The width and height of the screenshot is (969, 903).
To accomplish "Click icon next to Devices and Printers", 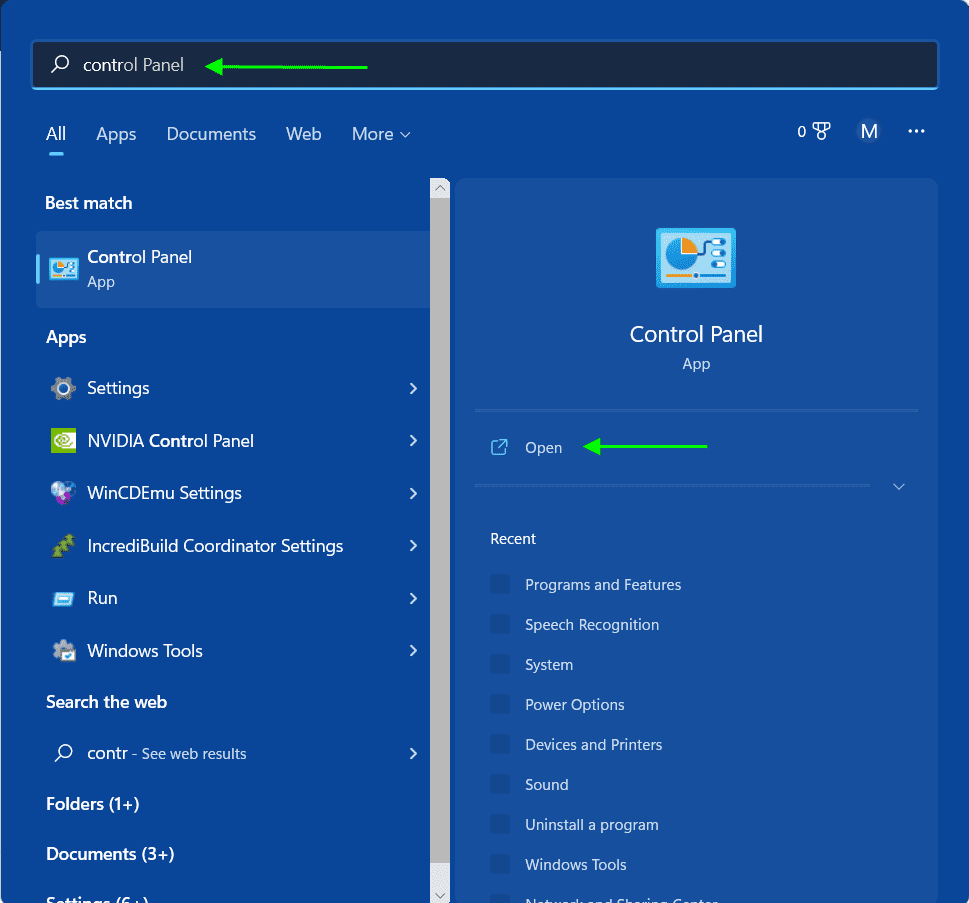I will tap(500, 744).
